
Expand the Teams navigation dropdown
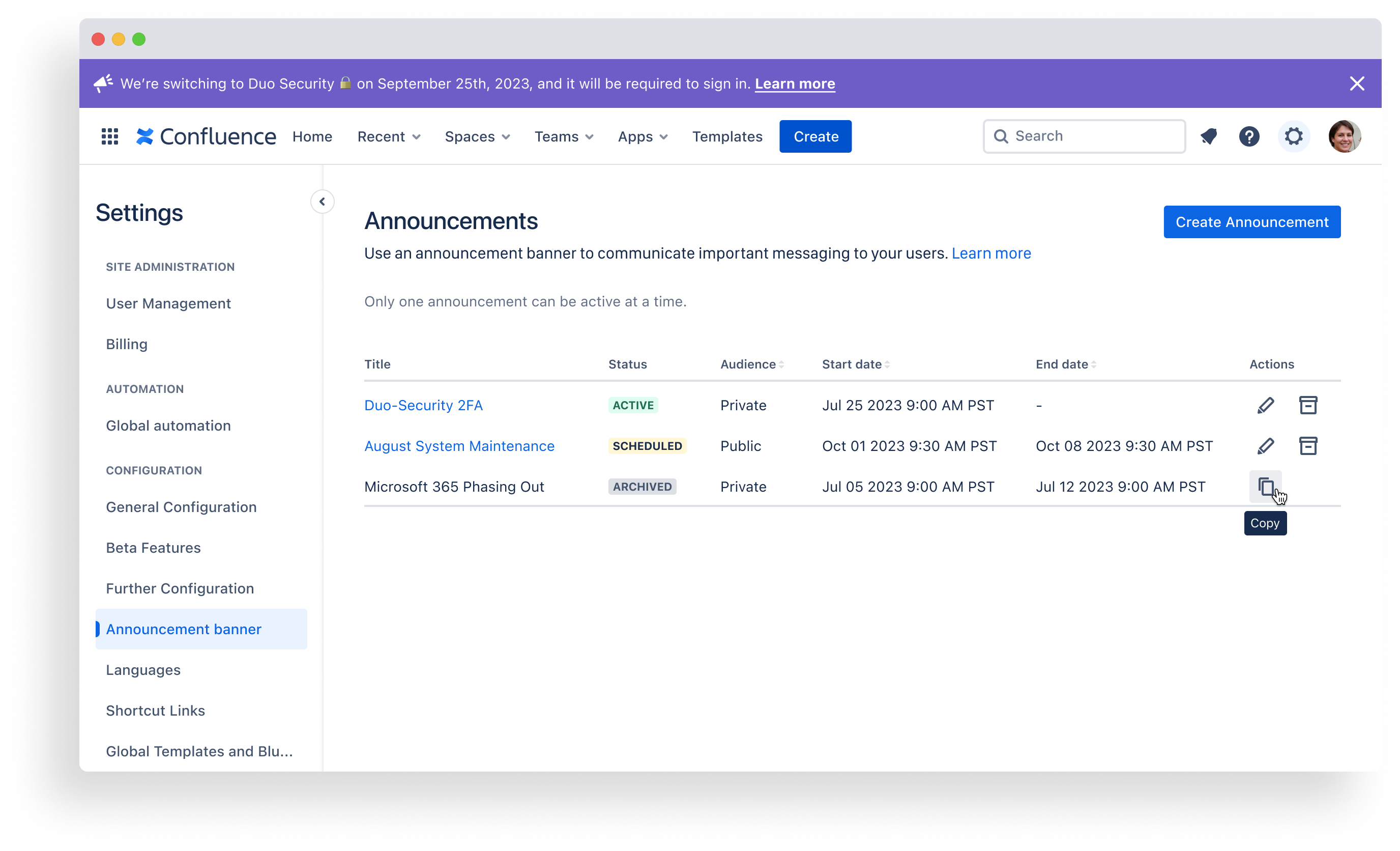coord(562,136)
